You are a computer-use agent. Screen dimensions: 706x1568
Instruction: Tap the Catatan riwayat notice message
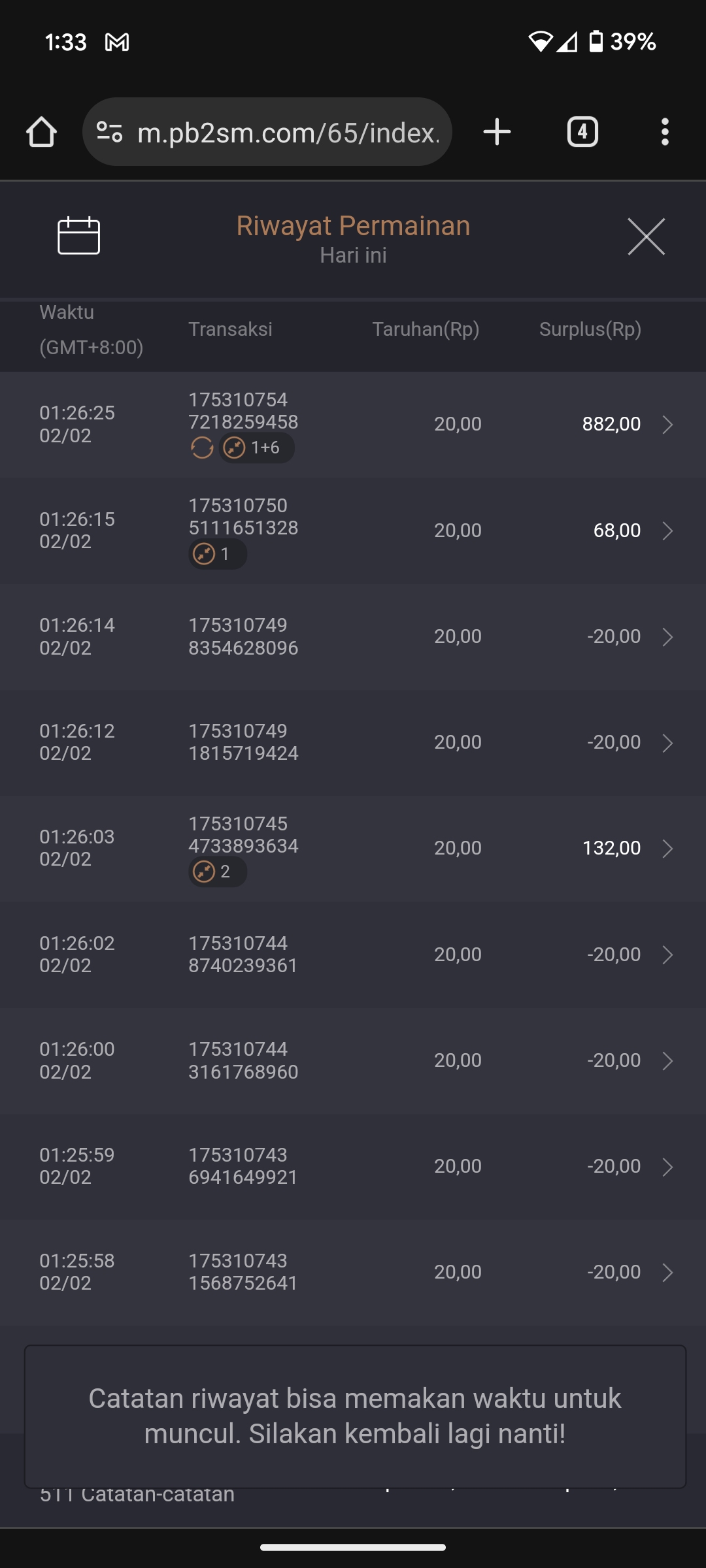tap(355, 1416)
